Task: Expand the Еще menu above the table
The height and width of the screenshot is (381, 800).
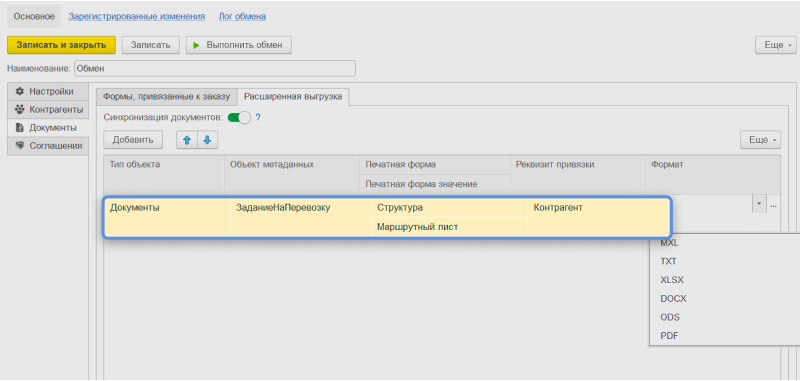Action: coord(760,140)
